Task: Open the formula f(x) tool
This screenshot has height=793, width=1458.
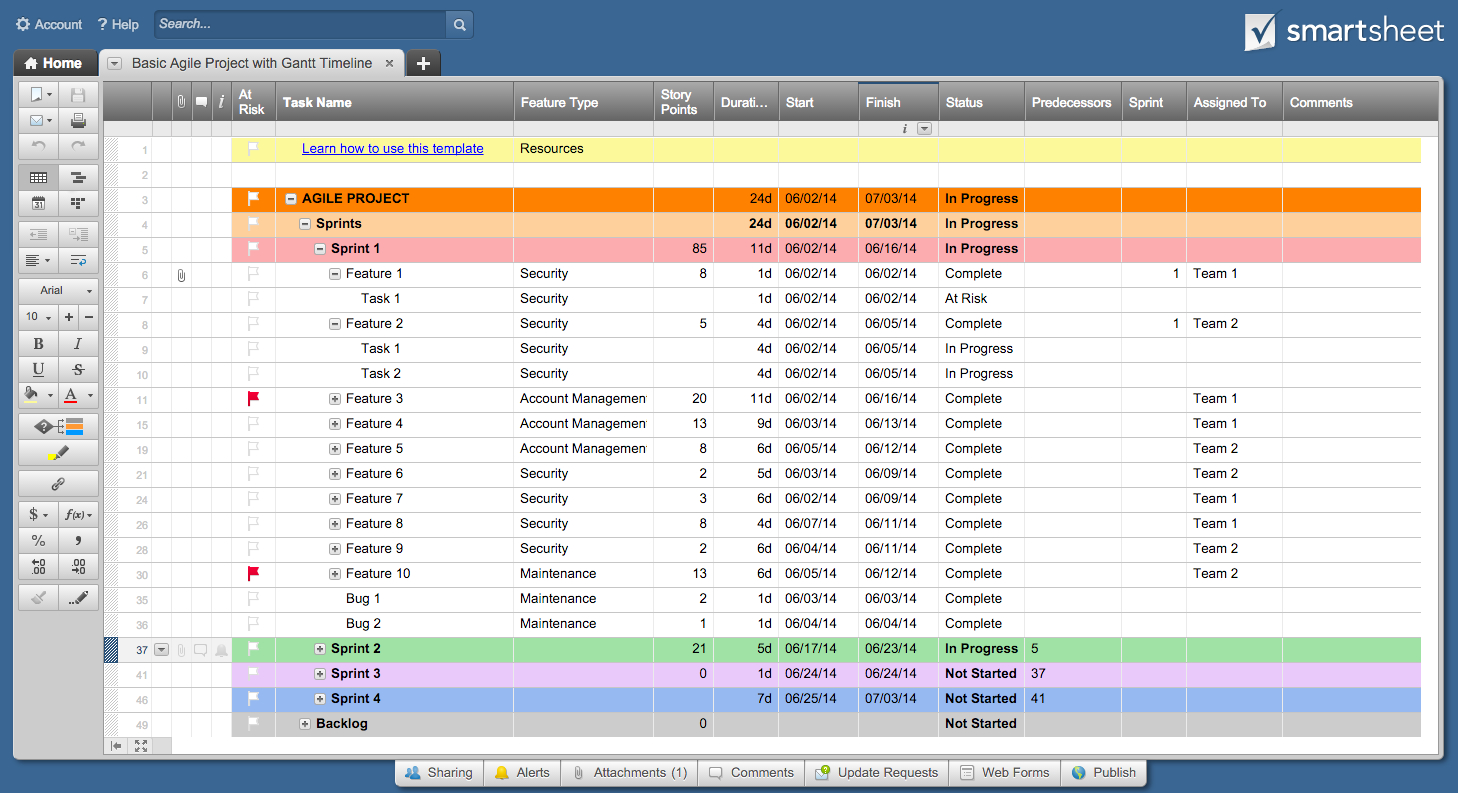Action: tap(77, 514)
